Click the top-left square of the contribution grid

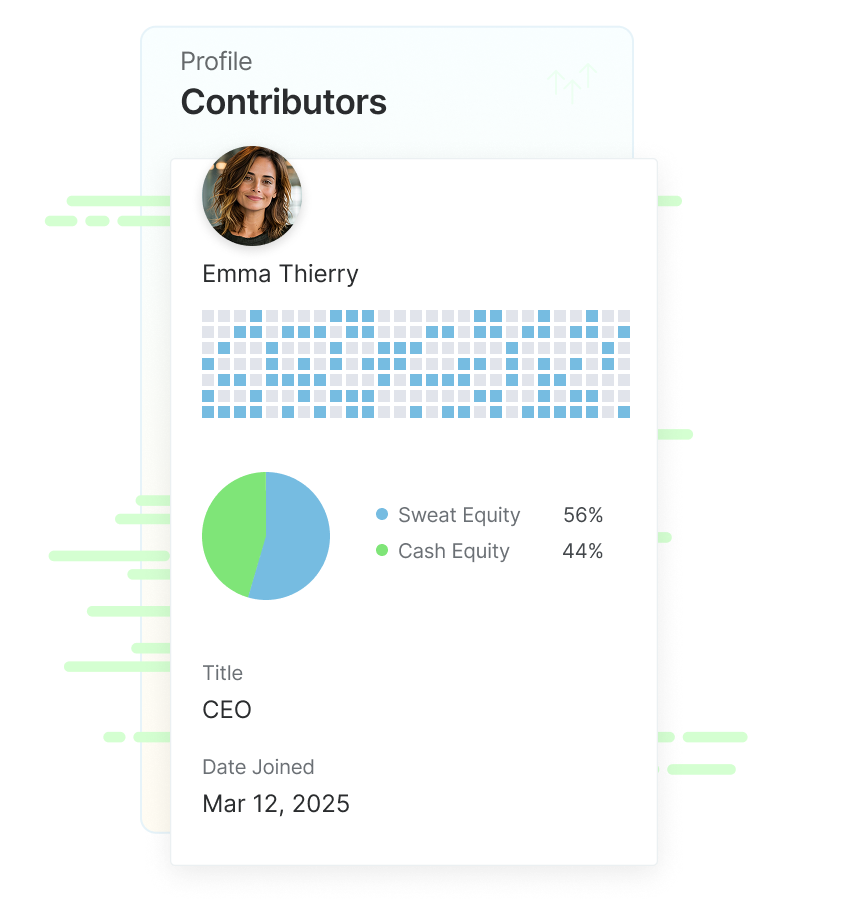tap(208, 316)
